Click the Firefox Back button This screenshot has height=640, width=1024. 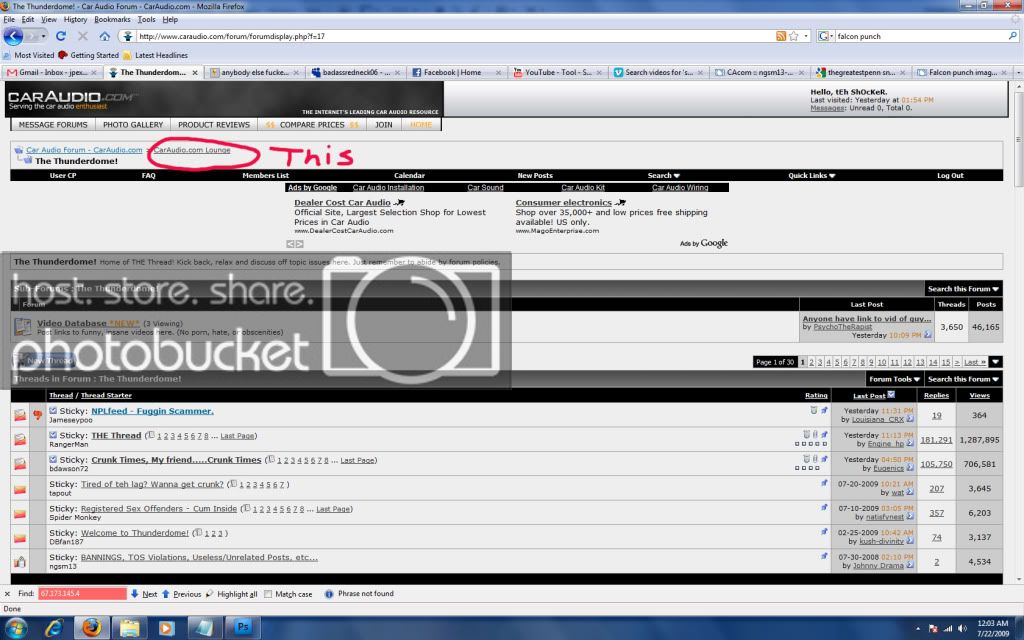tap(13, 36)
